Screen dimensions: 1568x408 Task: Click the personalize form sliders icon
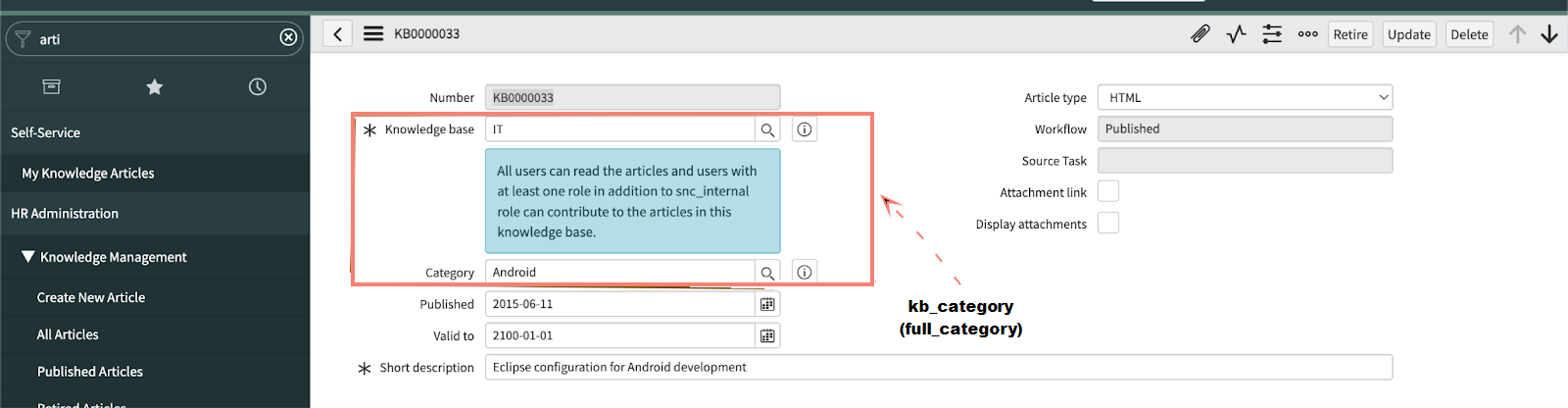(x=1272, y=34)
